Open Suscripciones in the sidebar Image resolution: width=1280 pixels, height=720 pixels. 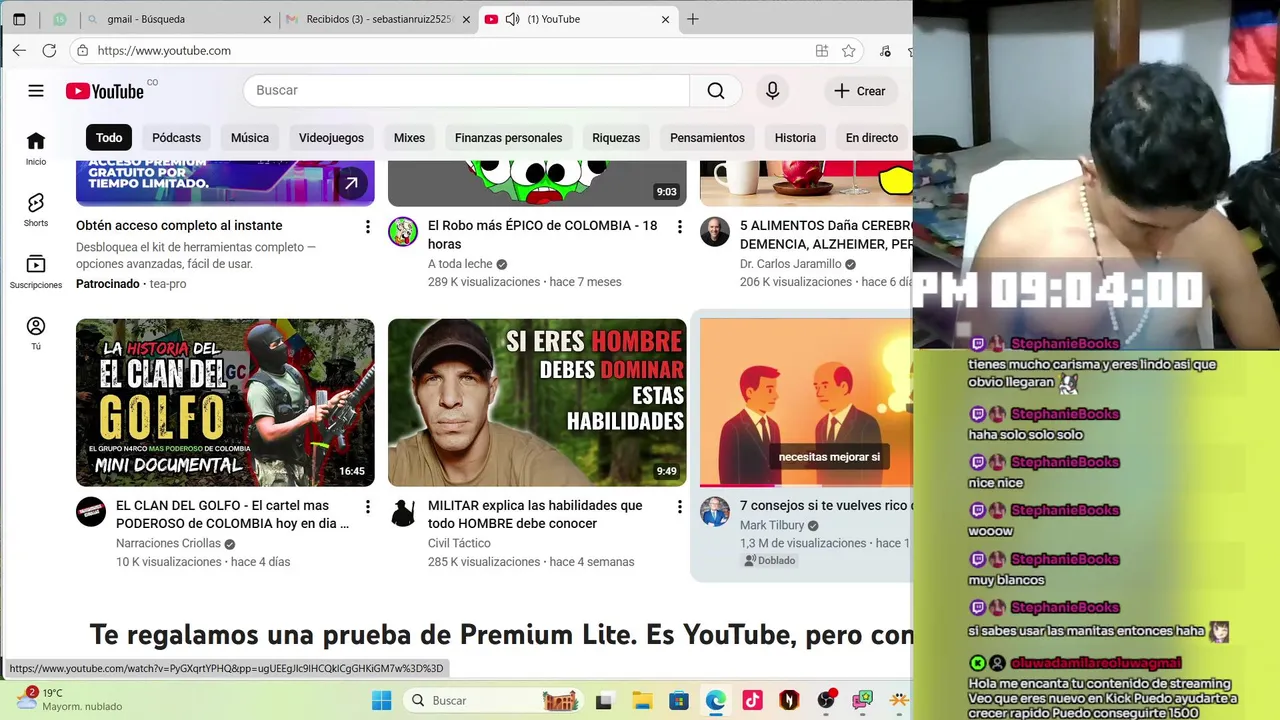pos(36,272)
